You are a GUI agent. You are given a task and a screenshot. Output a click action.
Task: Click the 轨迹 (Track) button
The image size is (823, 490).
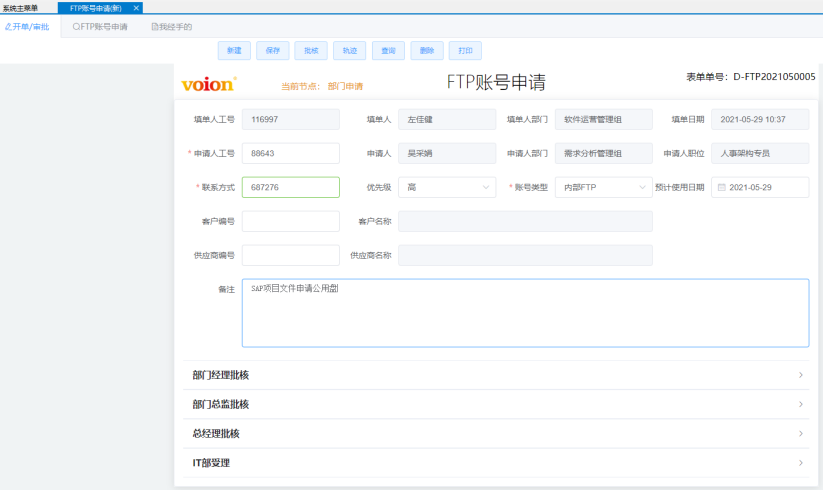pyautogui.click(x=350, y=50)
